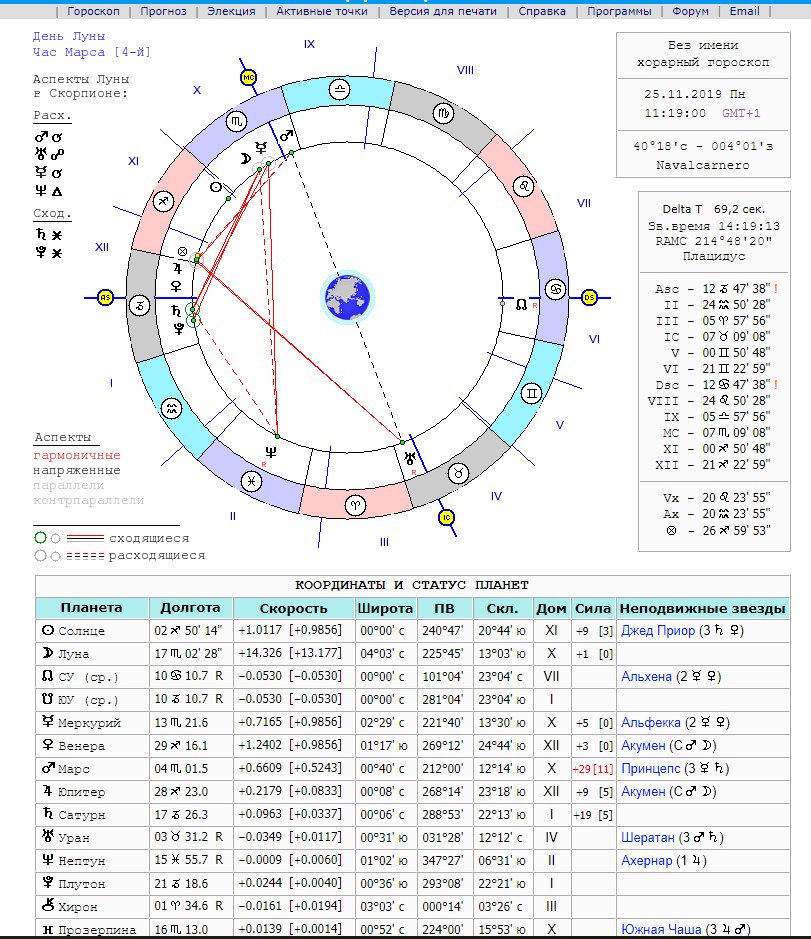Select the green large orb circle for сходящиеся
This screenshot has width=811, height=939.
[40, 538]
